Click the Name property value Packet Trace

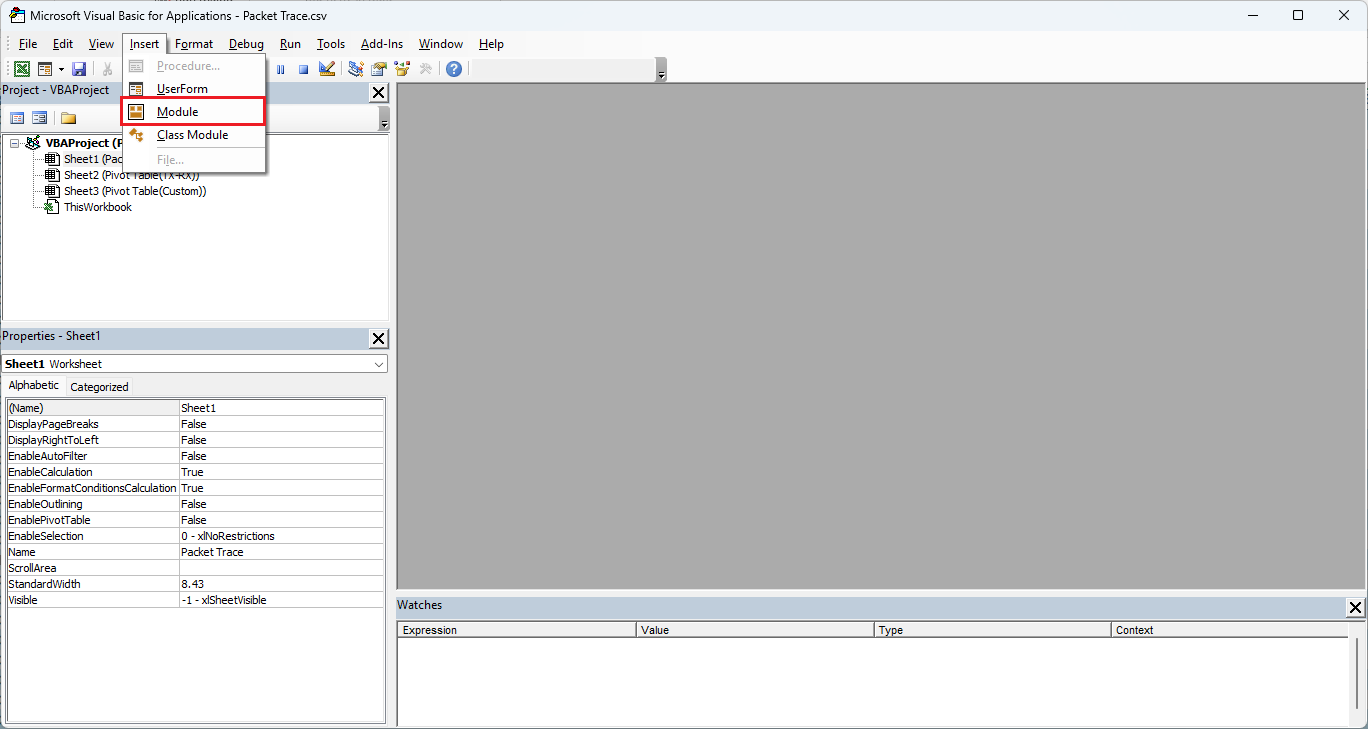point(281,552)
